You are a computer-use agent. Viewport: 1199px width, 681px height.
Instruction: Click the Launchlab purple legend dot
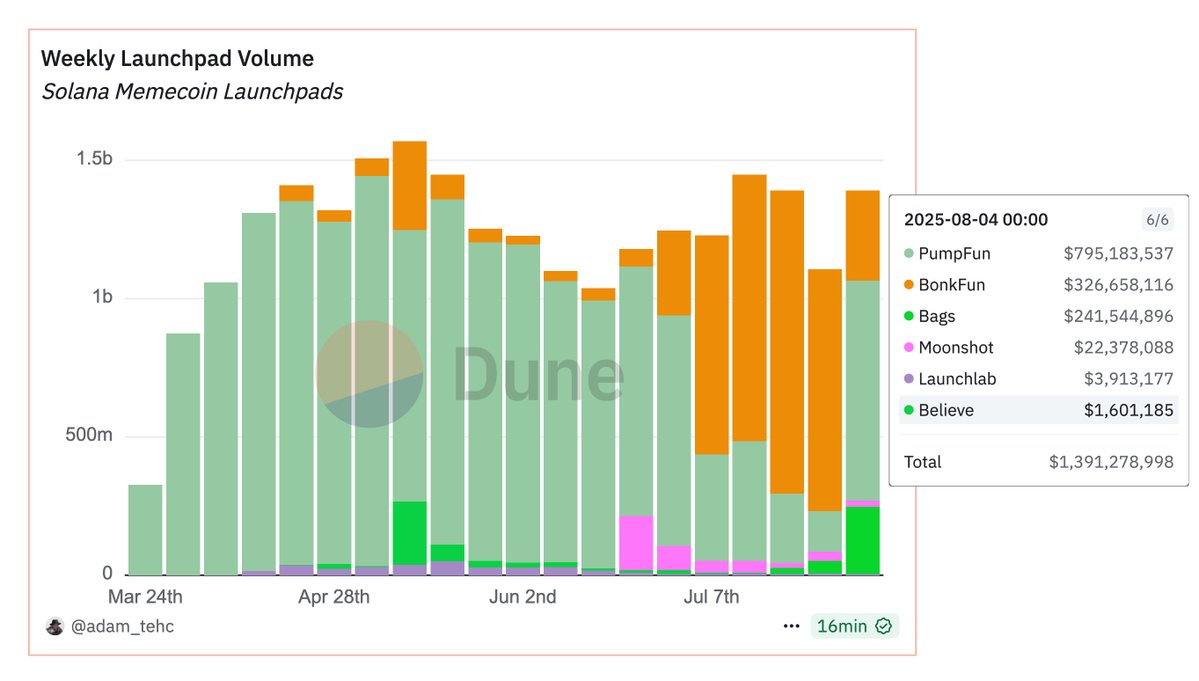tap(908, 379)
